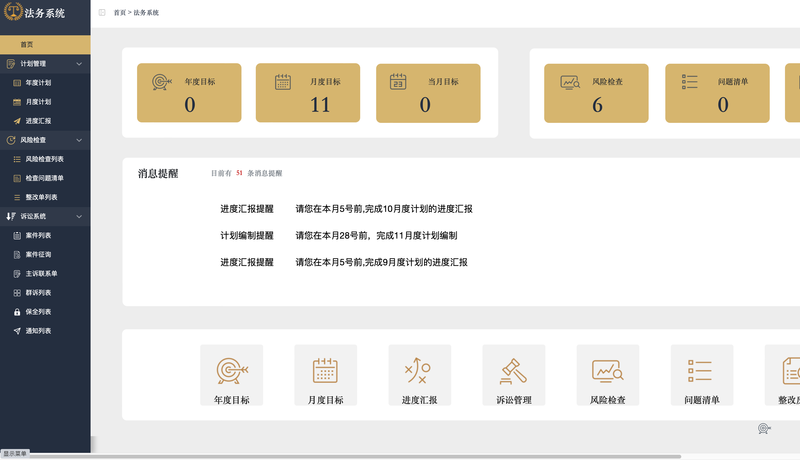Screen dimensions: 800x460
Task: Collapse the 风险检查 sidebar group
Action: 79,140
